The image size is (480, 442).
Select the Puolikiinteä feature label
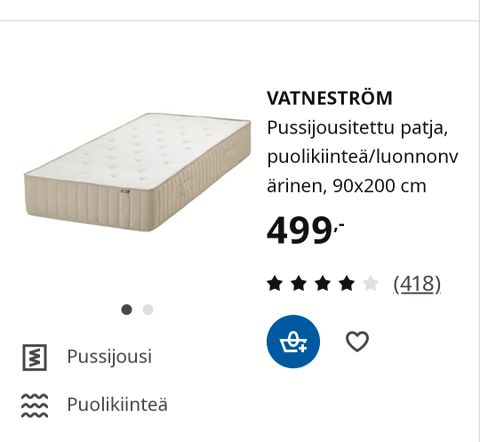tap(117, 405)
